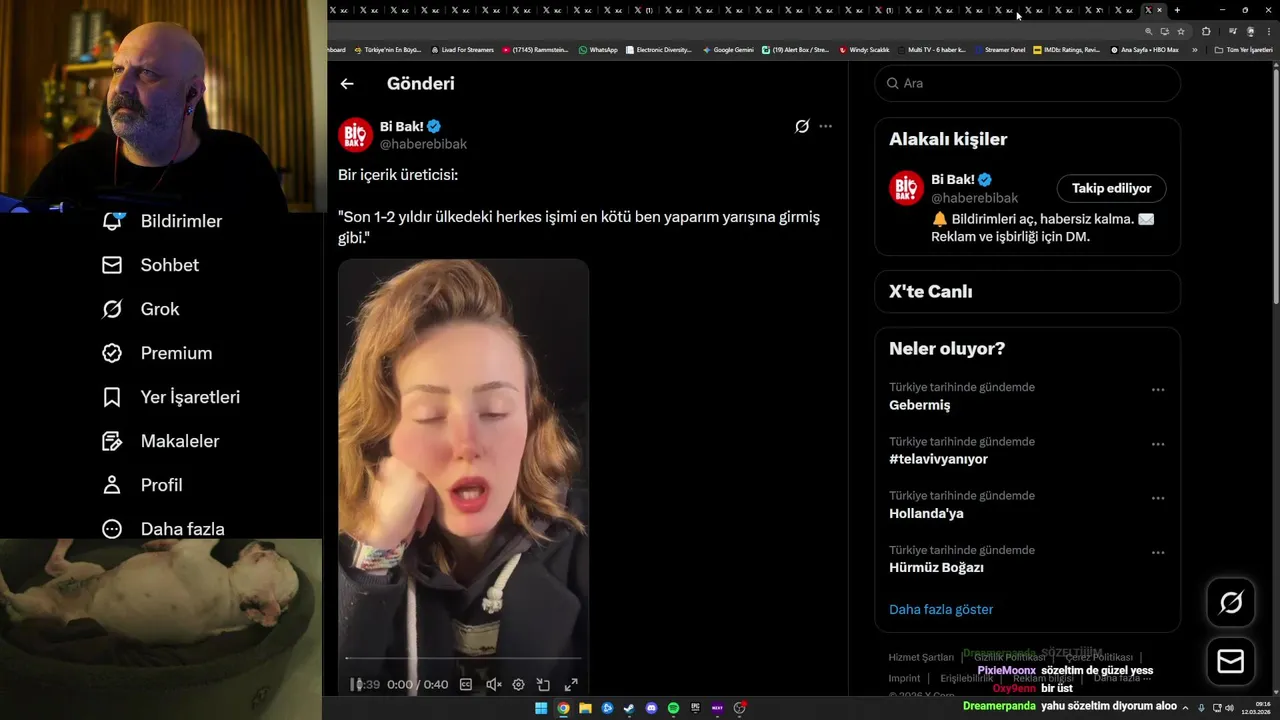
Task: Open Premium from the sidebar
Action: (x=157, y=353)
